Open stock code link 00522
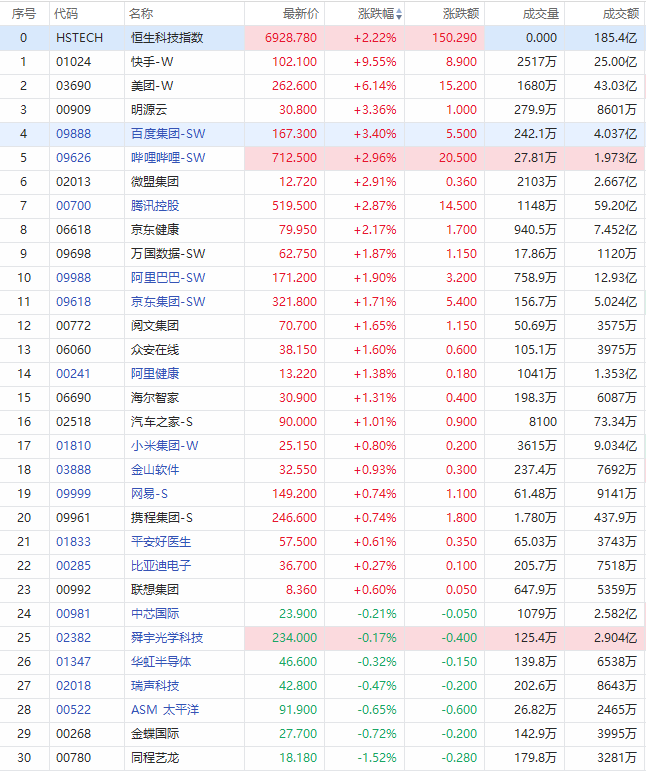Viewport: 646px width, 771px height. coord(73,710)
